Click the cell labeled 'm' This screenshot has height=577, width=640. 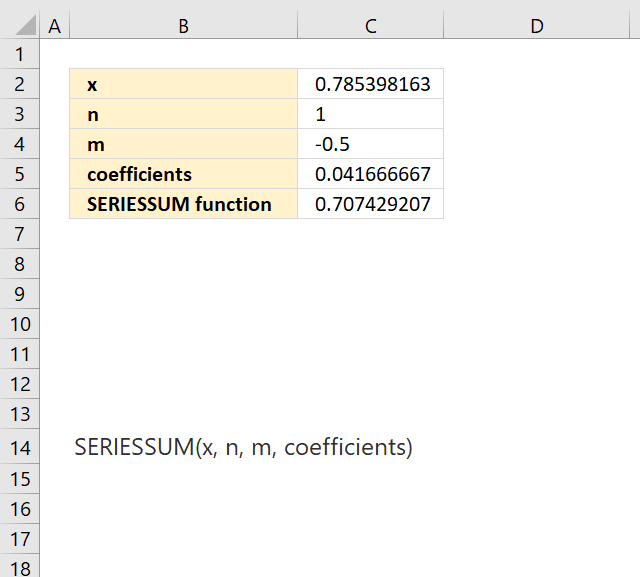[184, 144]
